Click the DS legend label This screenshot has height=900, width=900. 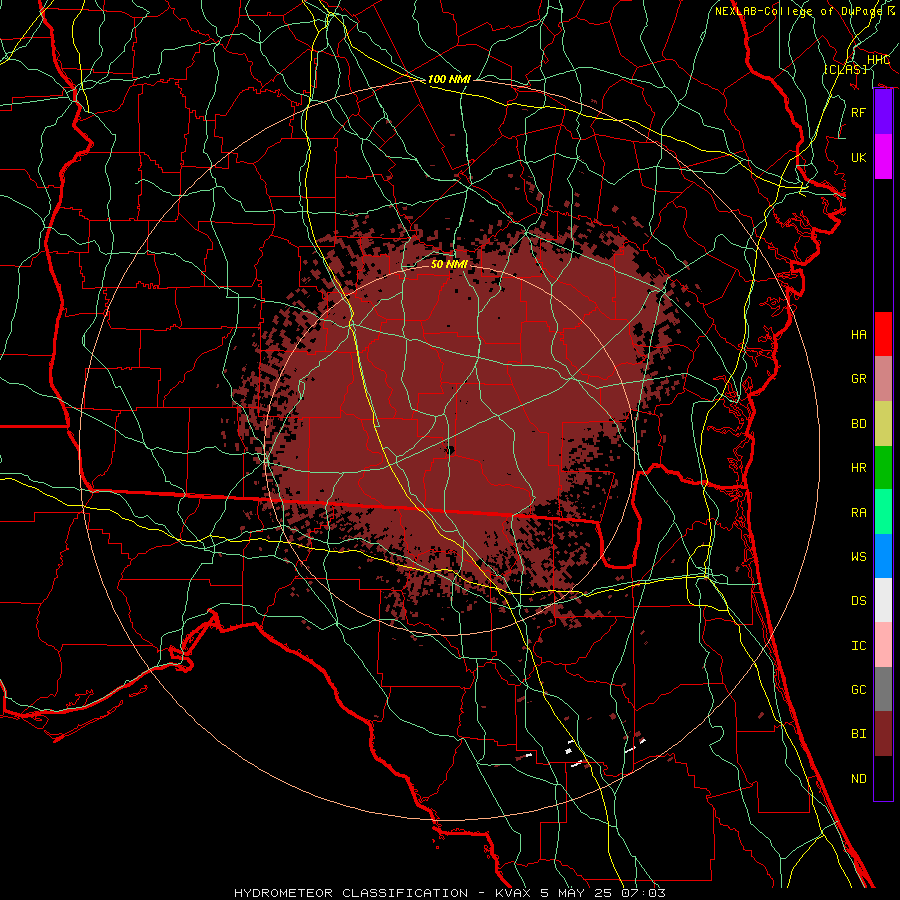(859, 601)
